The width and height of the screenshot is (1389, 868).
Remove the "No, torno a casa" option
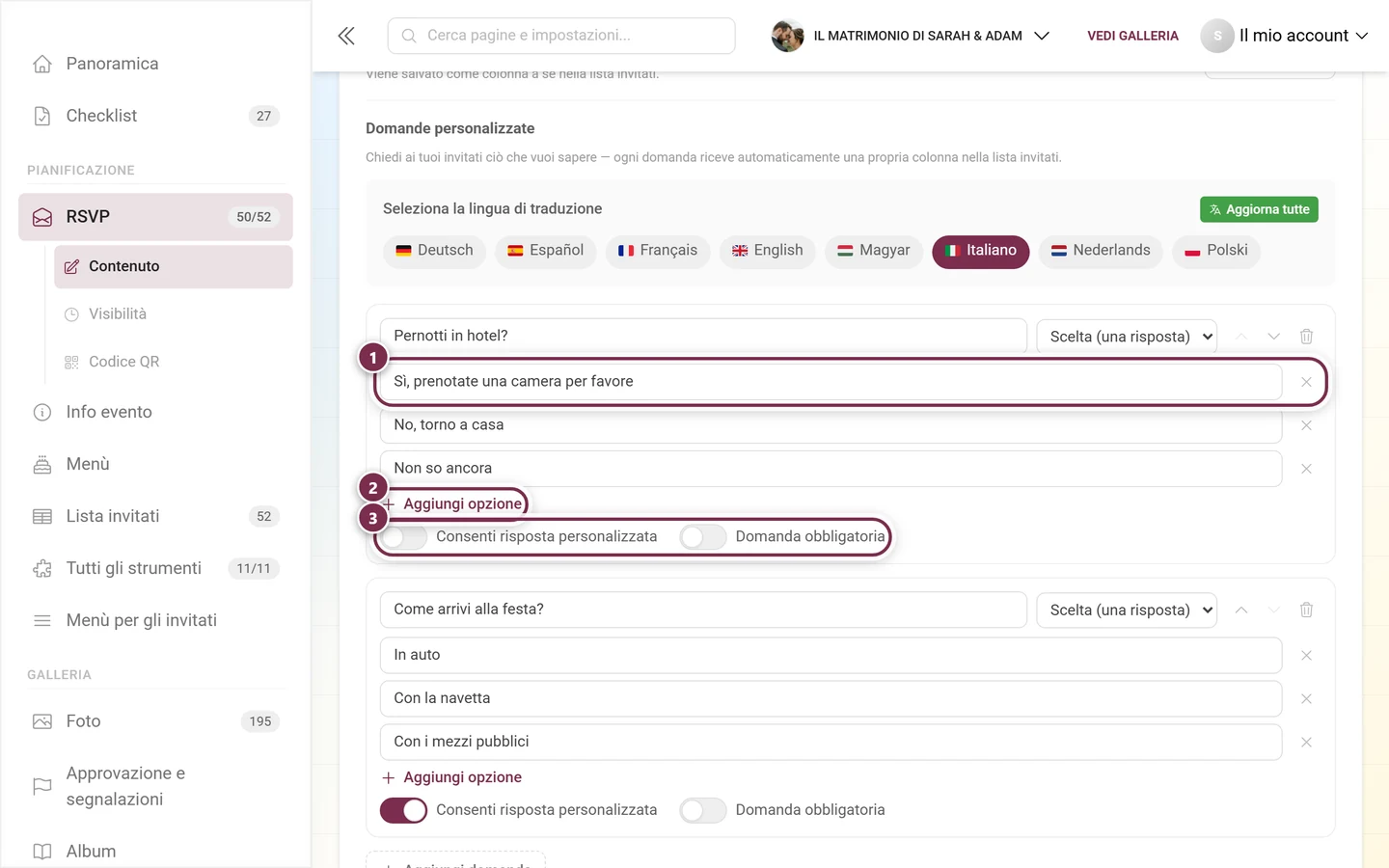tap(1306, 425)
